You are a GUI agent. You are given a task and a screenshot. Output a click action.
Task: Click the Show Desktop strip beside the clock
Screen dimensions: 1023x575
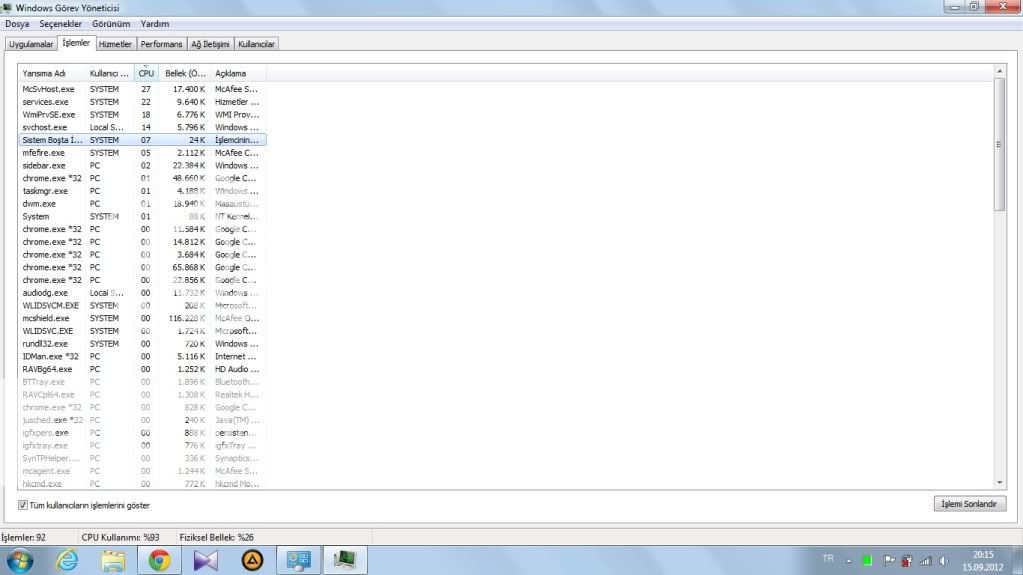pos(1018,561)
